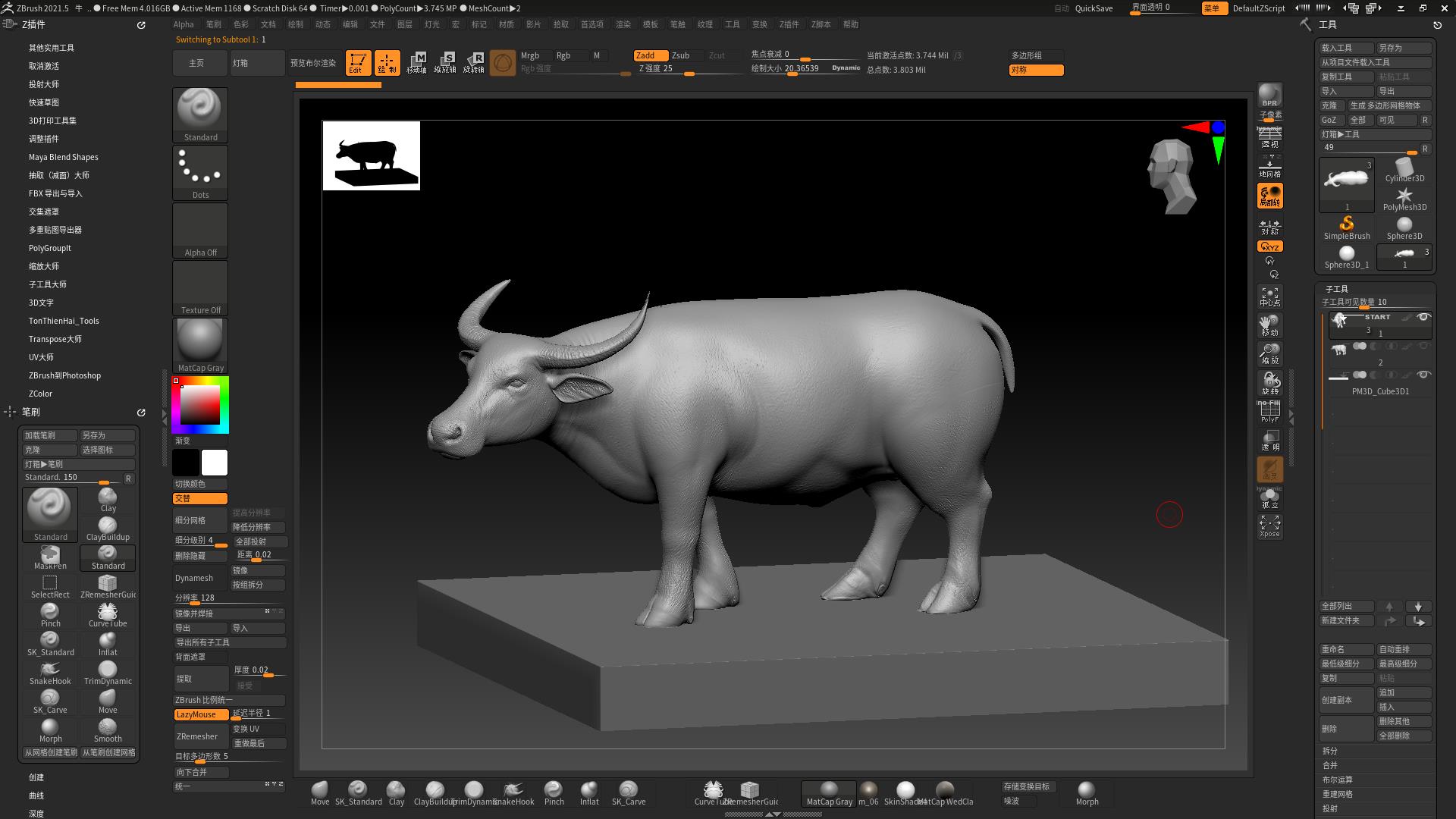Click the Edit mode button
The height and width of the screenshot is (819, 1456).
(358, 62)
